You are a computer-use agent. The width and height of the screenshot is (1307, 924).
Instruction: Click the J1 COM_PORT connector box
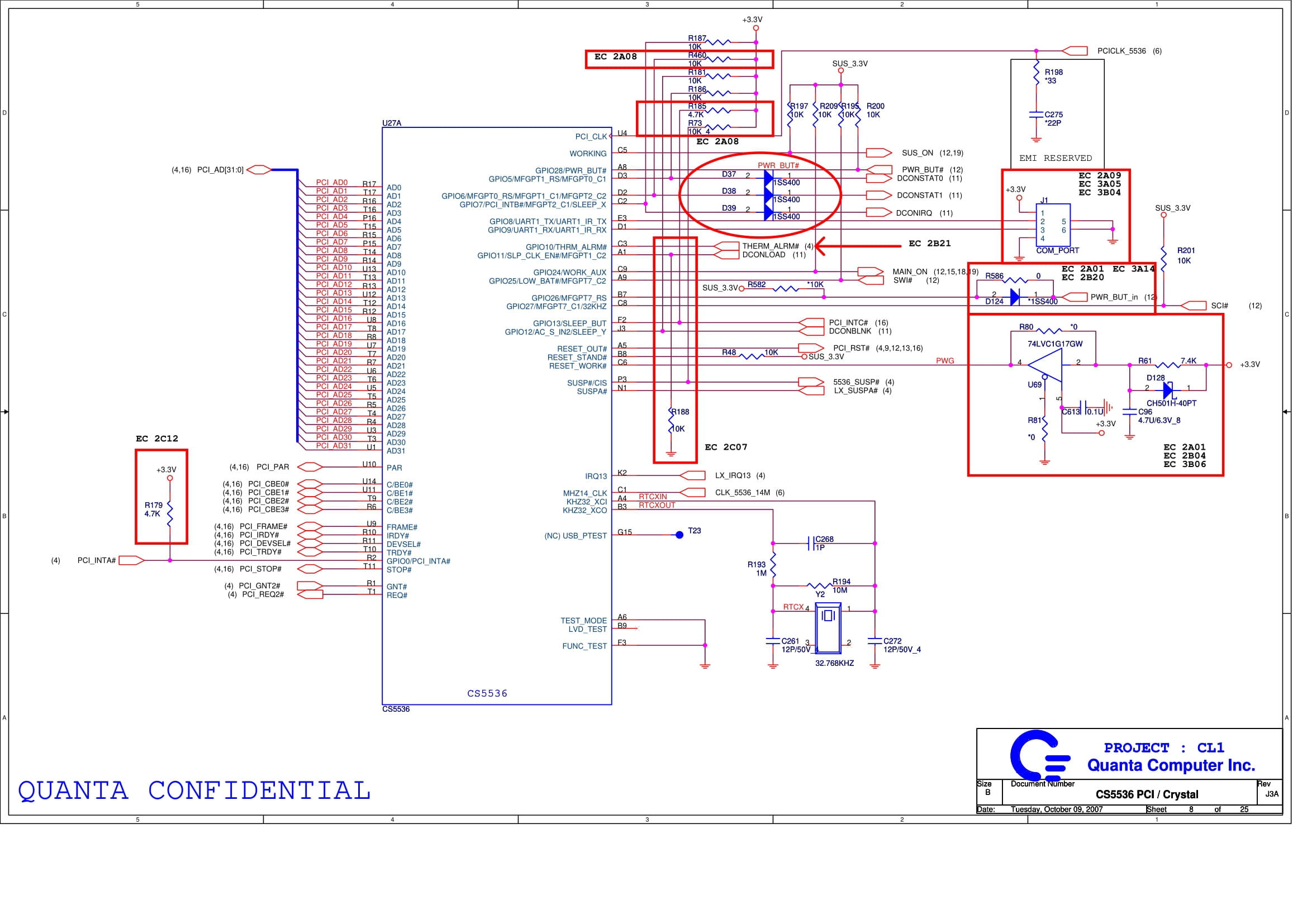tap(1053, 225)
